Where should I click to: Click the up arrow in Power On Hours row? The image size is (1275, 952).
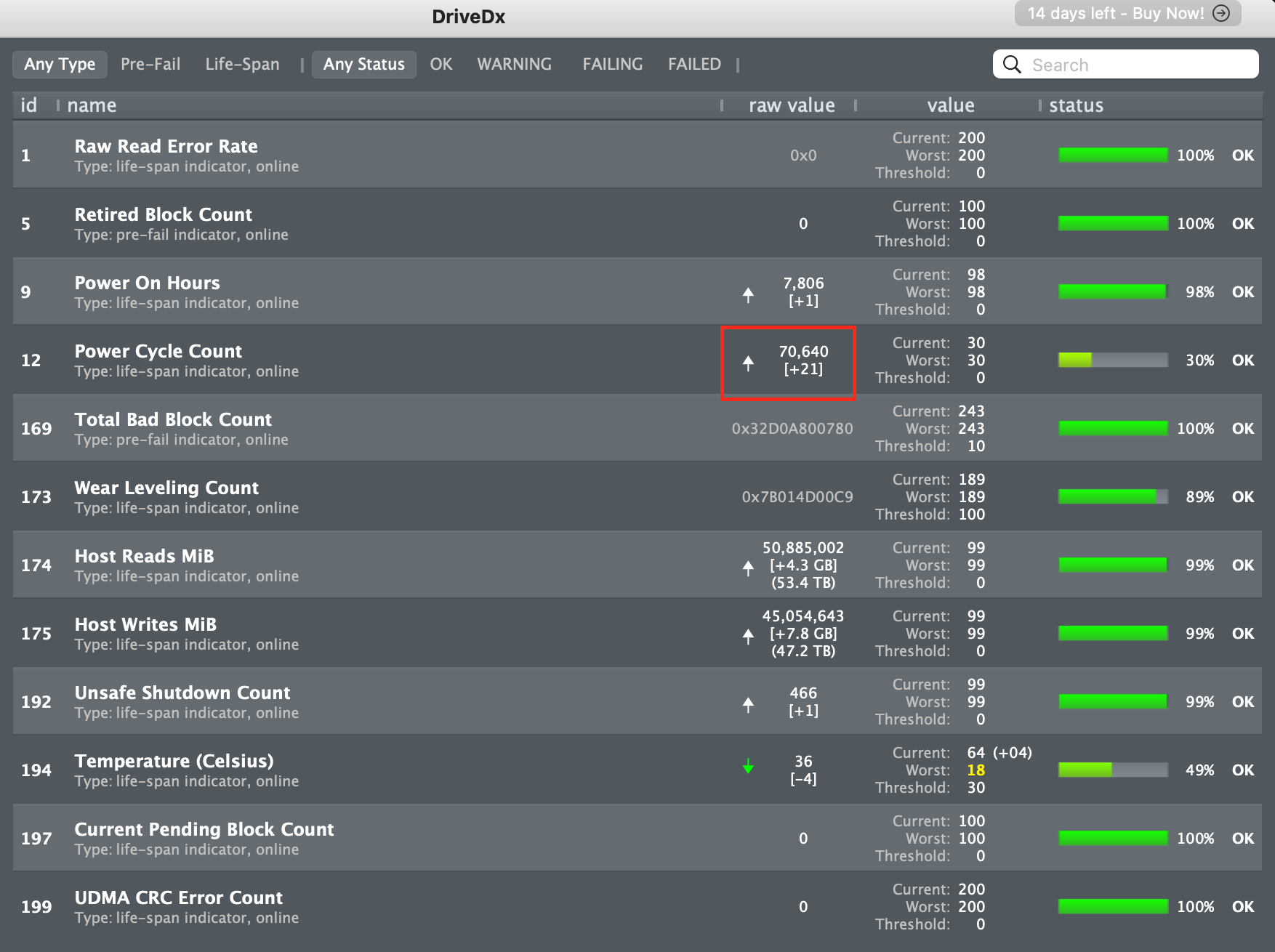[748, 295]
